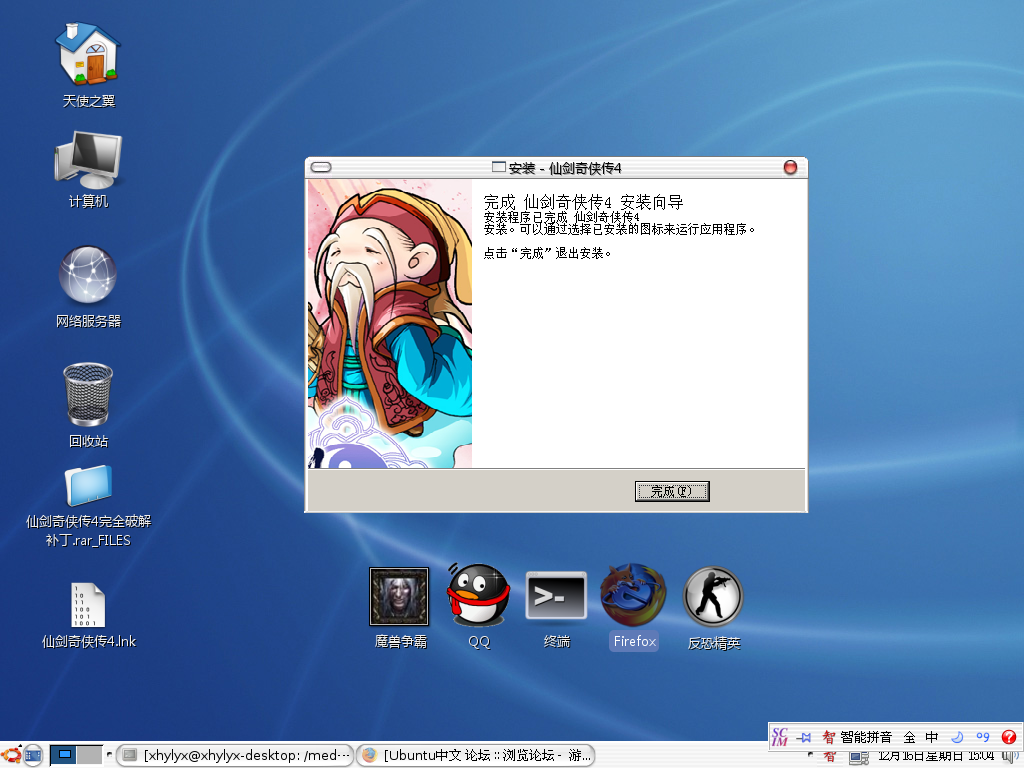Click the red 智 SCIM tray icon

tap(829, 756)
